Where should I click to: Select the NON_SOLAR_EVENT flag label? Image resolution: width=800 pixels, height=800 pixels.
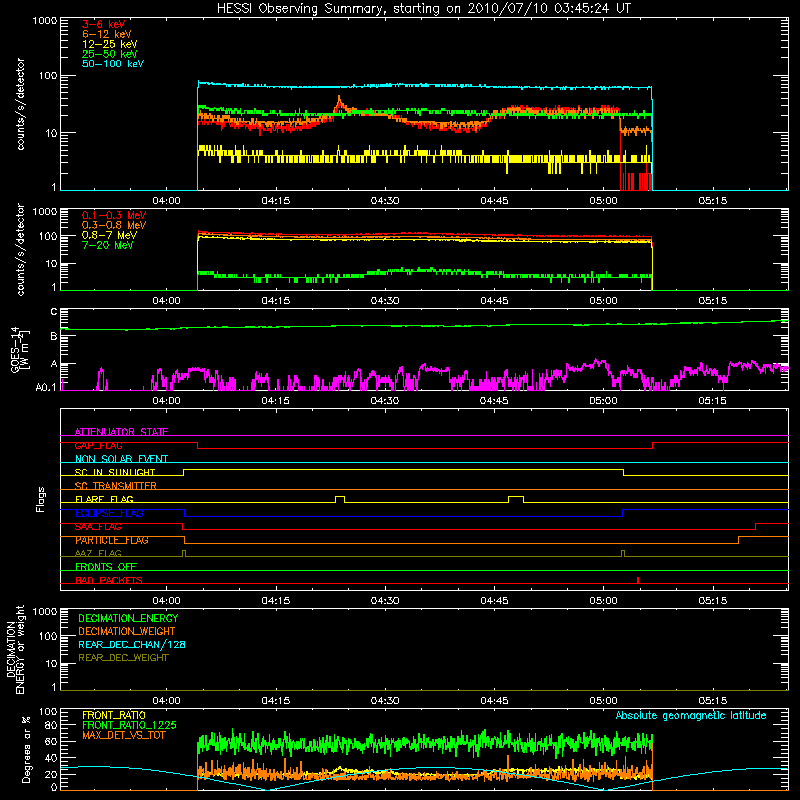pyautogui.click(x=121, y=459)
